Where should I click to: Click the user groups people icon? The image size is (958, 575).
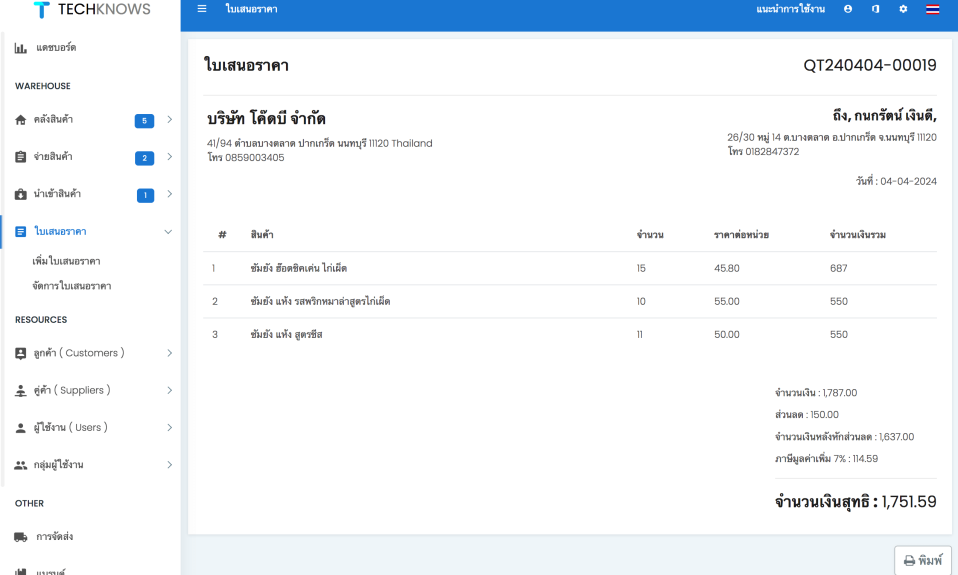click(21, 465)
